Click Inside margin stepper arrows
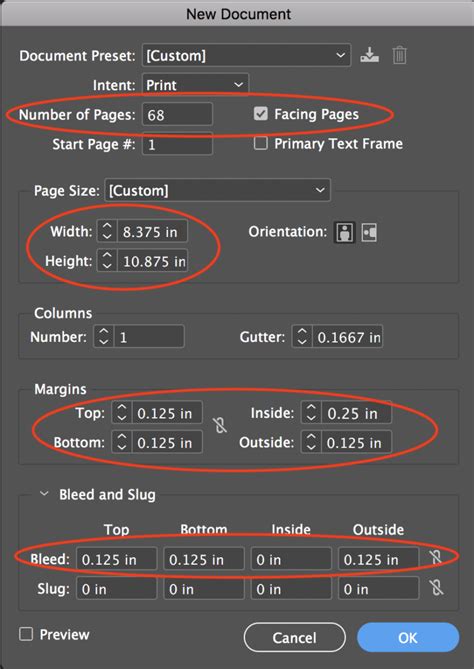The width and height of the screenshot is (474, 669). tap(311, 413)
